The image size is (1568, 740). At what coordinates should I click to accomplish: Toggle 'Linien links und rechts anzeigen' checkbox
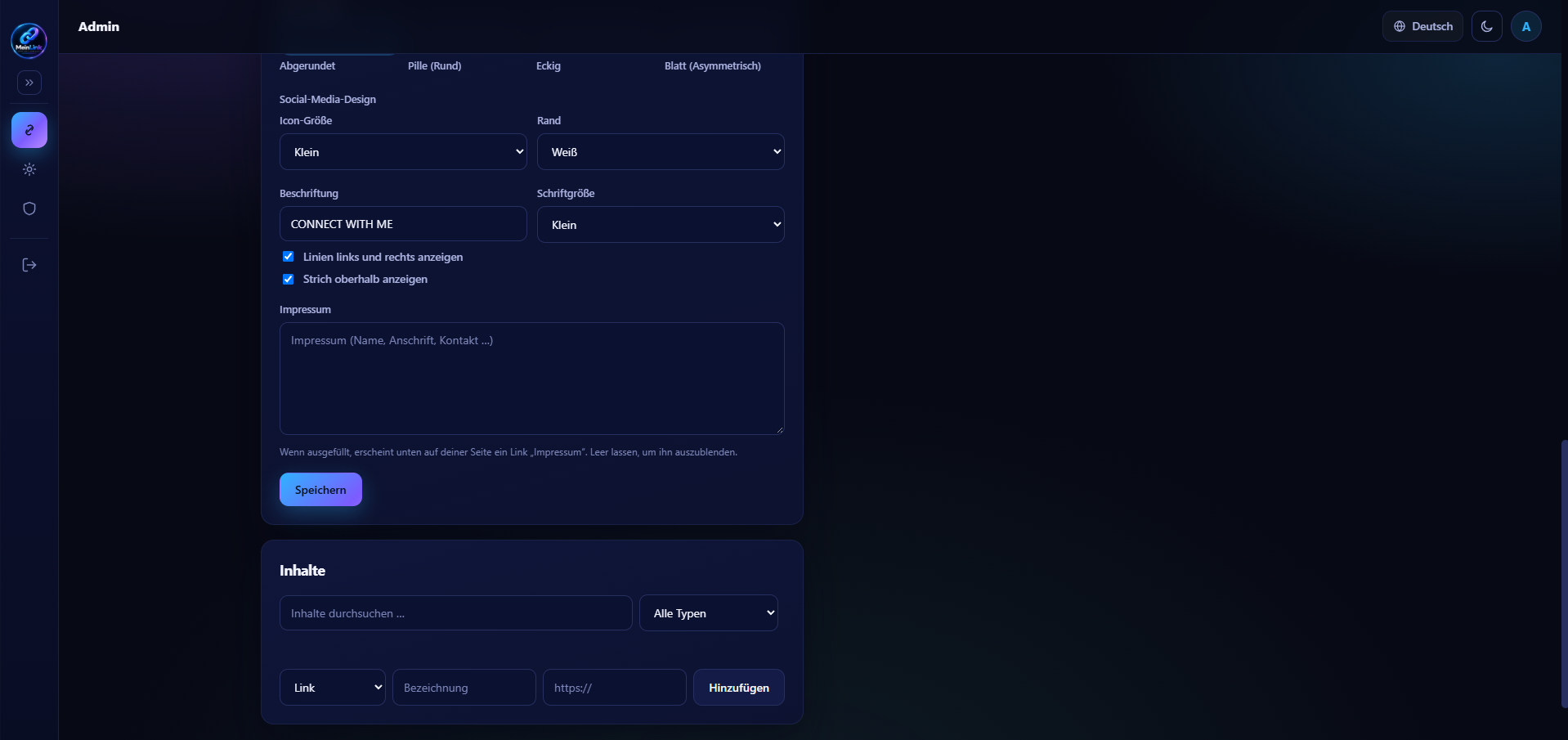tap(288, 257)
